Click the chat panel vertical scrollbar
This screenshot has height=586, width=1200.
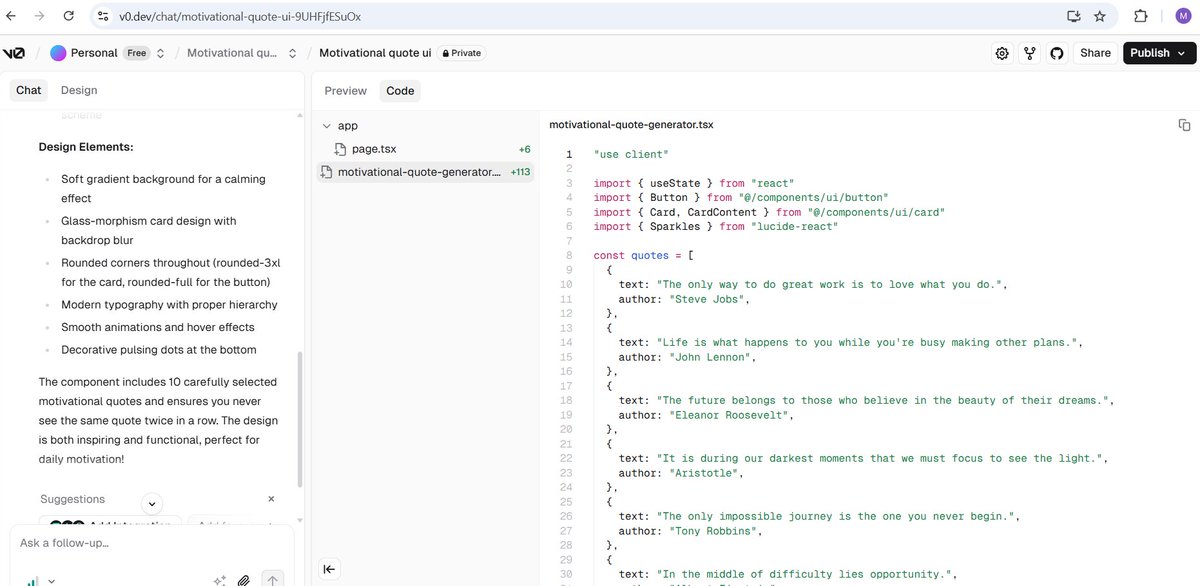[x=298, y=420]
